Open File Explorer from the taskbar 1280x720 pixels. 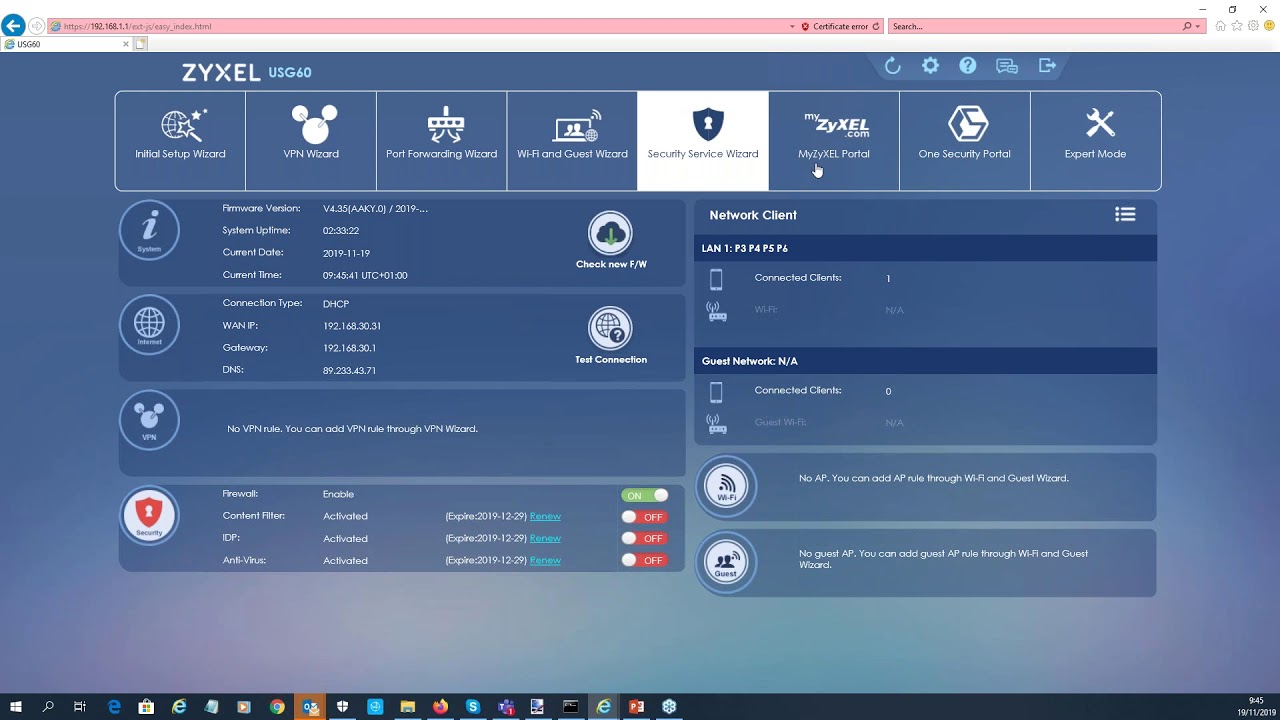pos(407,707)
